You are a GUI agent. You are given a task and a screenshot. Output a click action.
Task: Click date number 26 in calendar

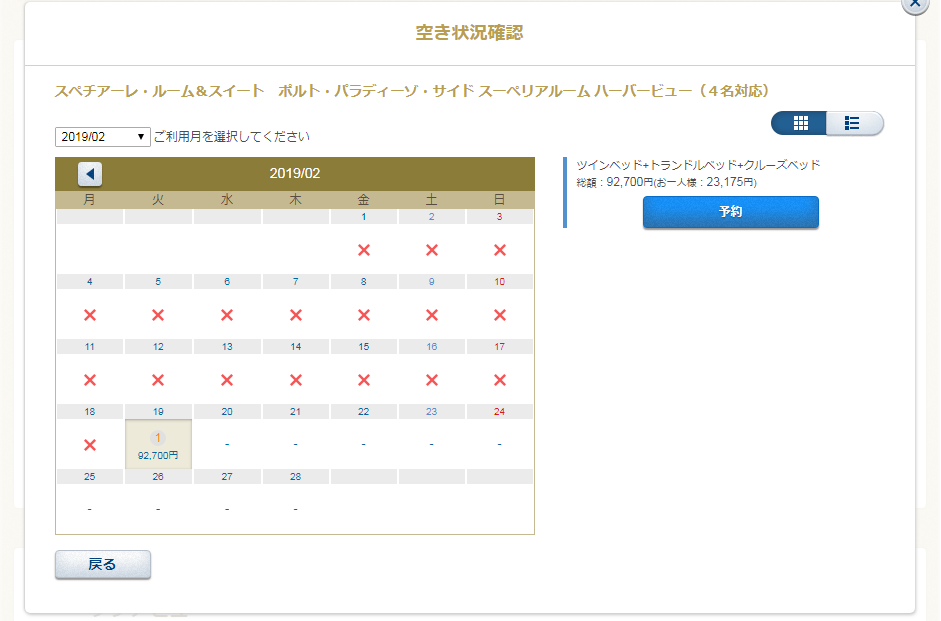158,476
